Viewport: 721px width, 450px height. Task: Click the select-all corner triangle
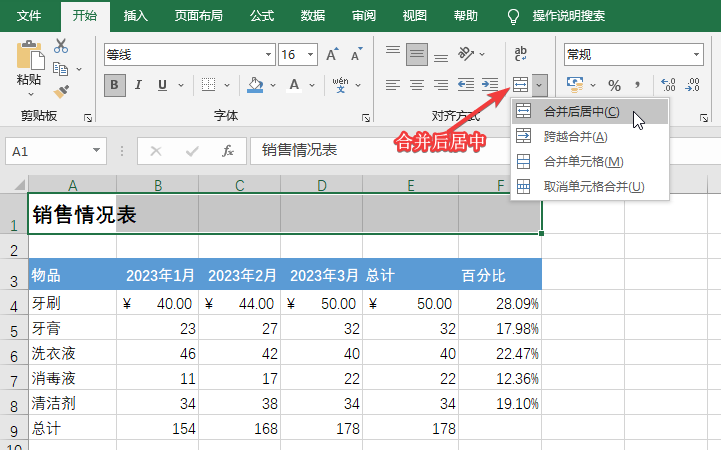[x=18, y=185]
